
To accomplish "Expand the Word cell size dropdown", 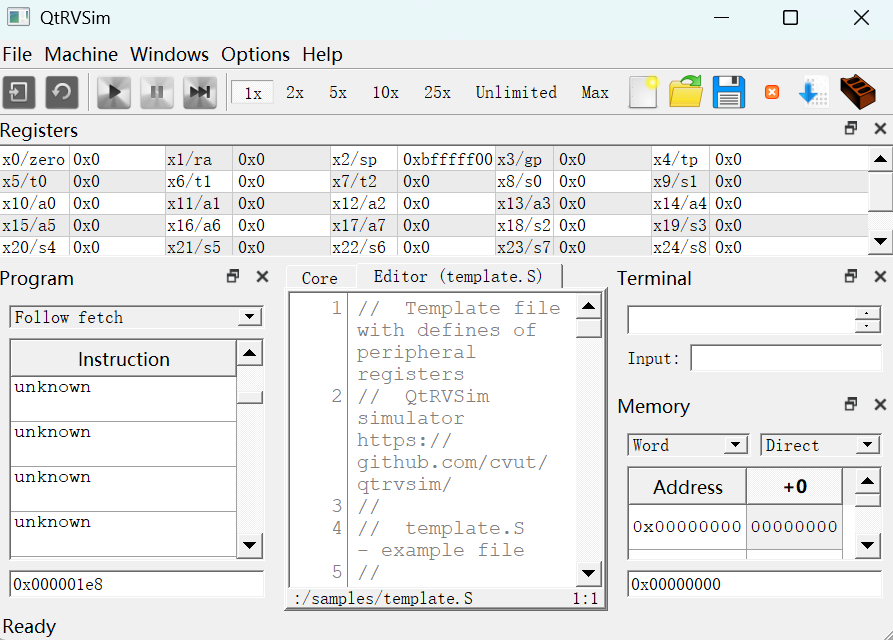I will click(x=688, y=445).
